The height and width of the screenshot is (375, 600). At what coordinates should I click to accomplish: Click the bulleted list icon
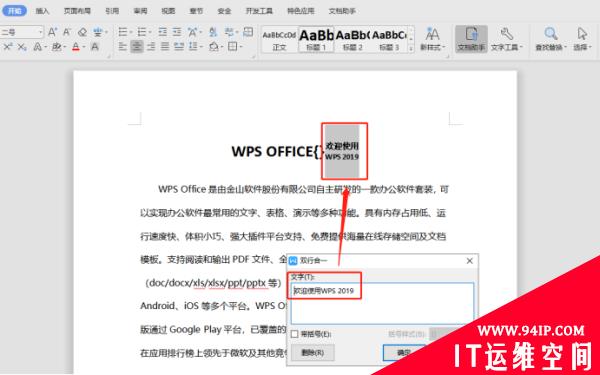pyautogui.click(x=123, y=32)
